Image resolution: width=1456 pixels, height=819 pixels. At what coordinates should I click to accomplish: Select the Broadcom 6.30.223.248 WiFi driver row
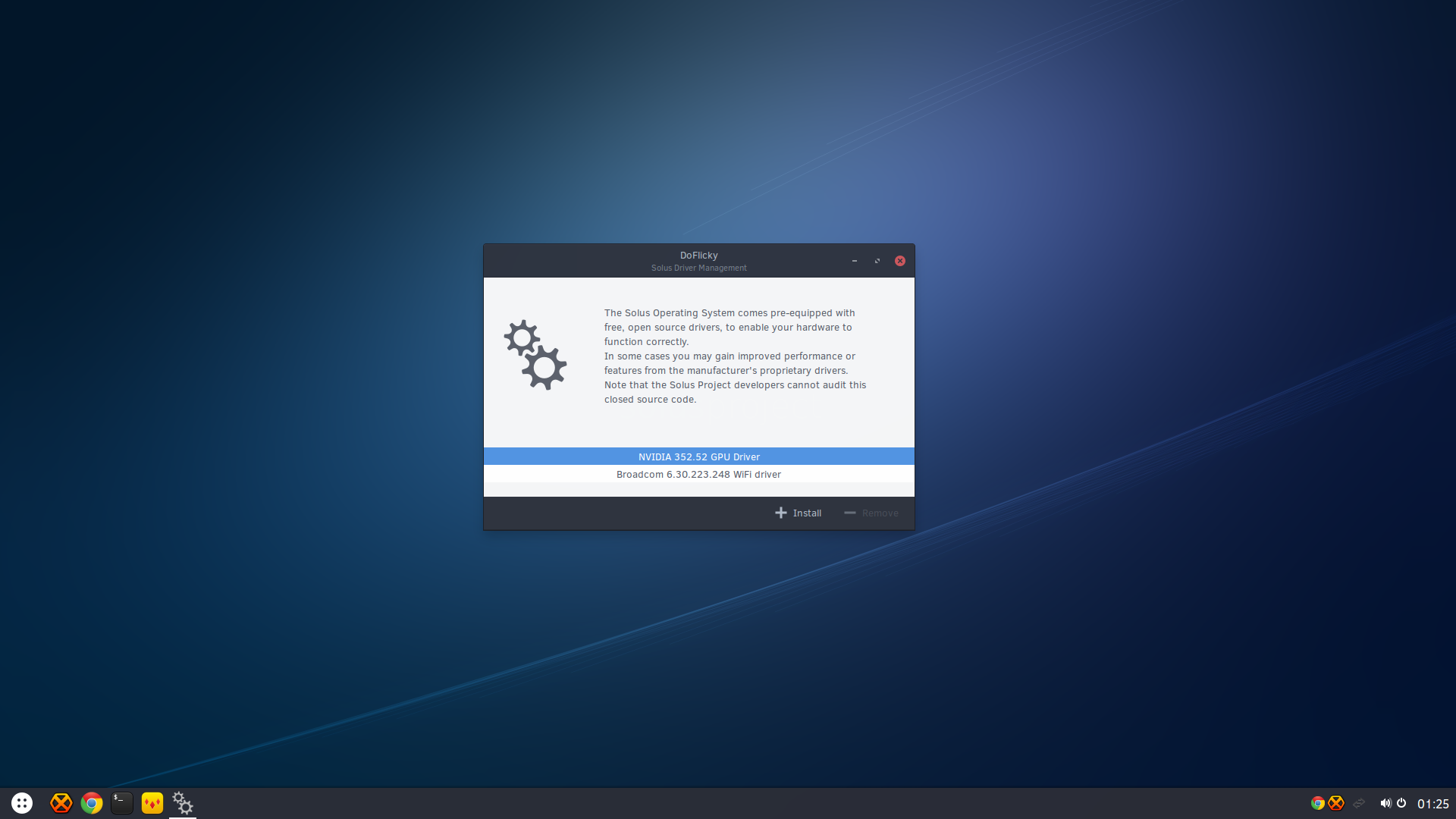tap(698, 474)
